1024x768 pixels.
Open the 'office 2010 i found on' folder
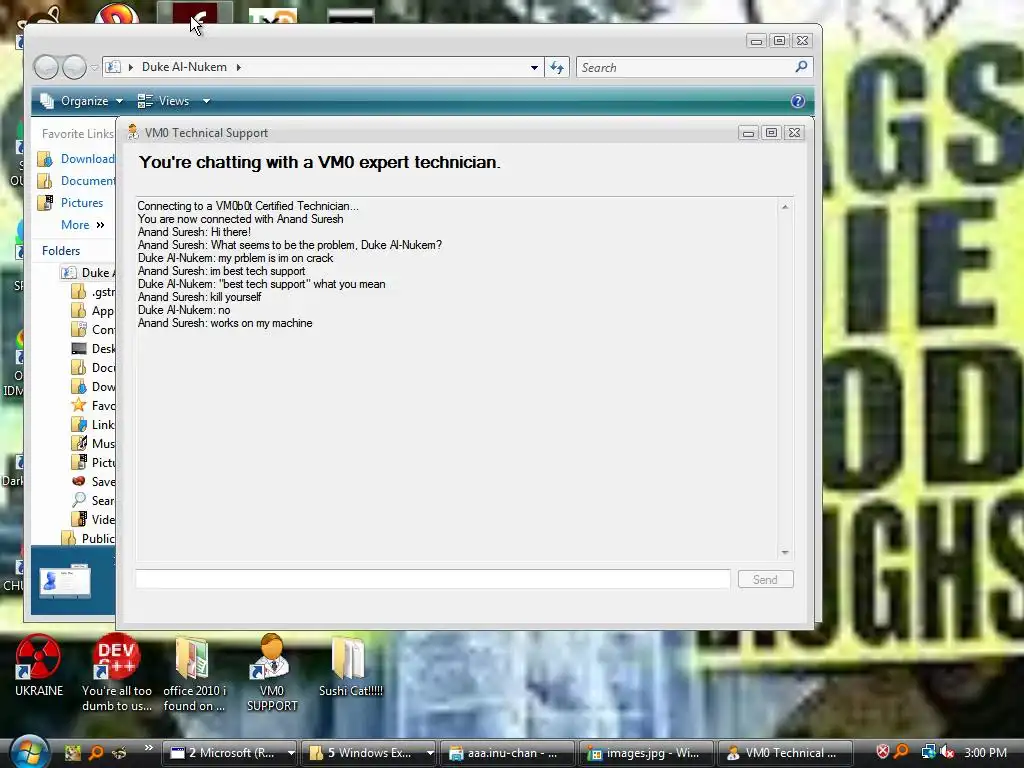[194, 673]
